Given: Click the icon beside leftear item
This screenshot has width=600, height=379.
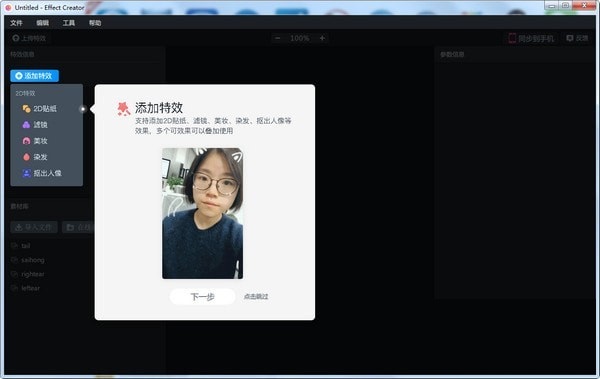Looking at the screenshot, I should point(15,288).
